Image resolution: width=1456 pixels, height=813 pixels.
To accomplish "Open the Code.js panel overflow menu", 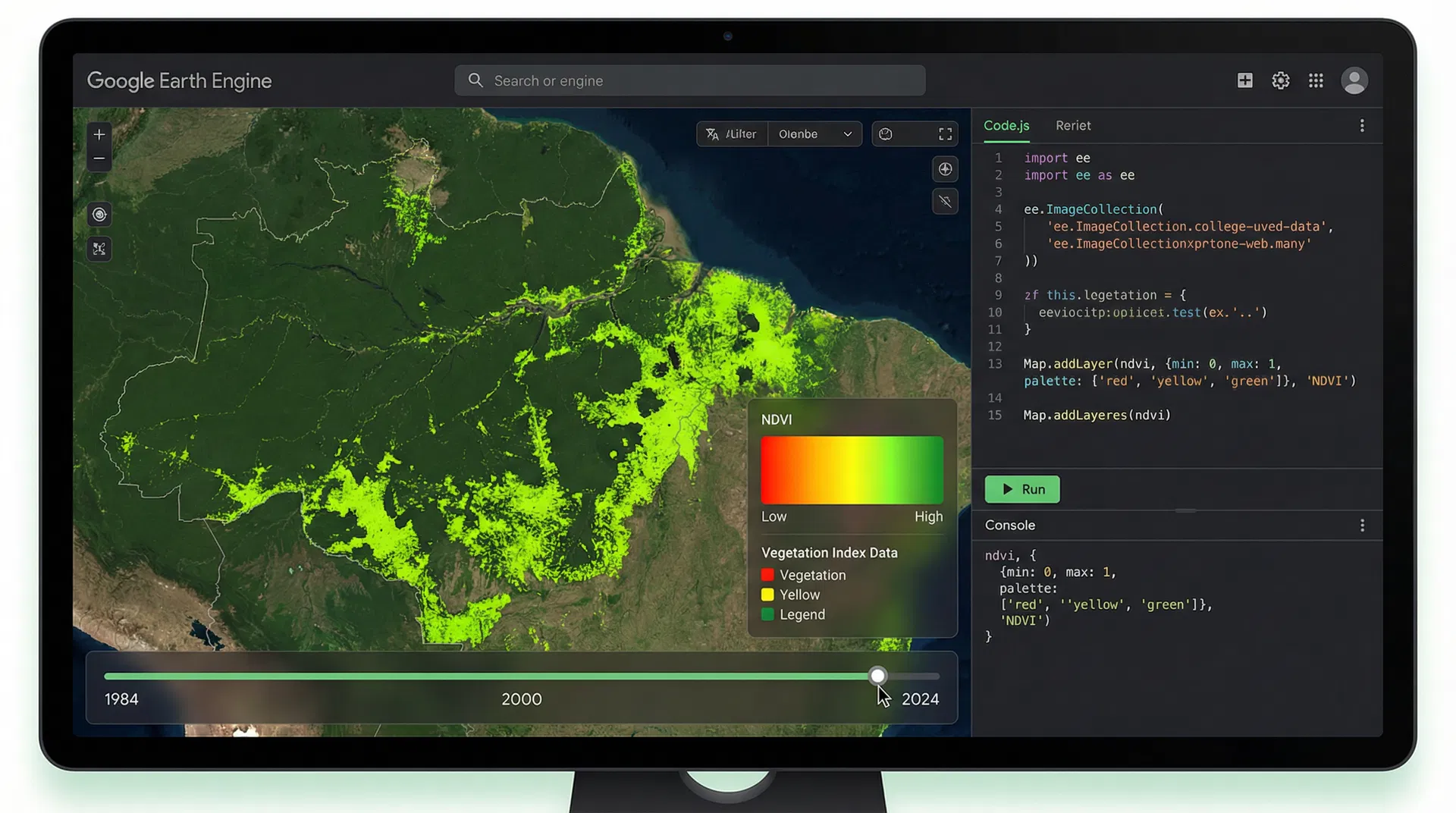I will click(x=1362, y=125).
